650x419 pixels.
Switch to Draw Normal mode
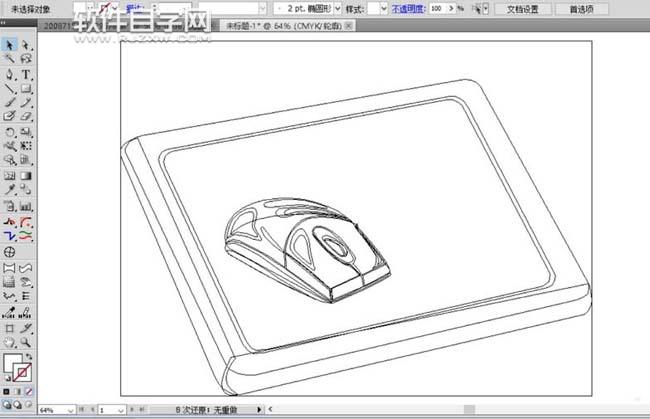point(6,404)
